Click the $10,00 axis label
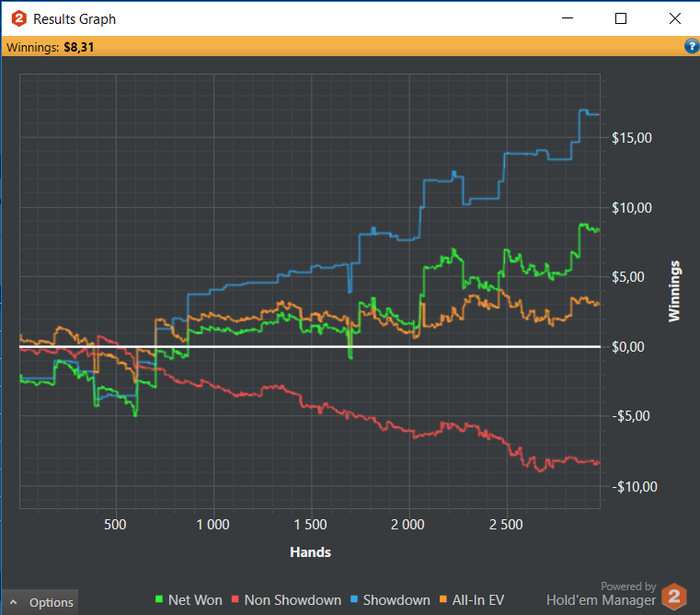This screenshot has width=700, height=615. click(x=632, y=208)
